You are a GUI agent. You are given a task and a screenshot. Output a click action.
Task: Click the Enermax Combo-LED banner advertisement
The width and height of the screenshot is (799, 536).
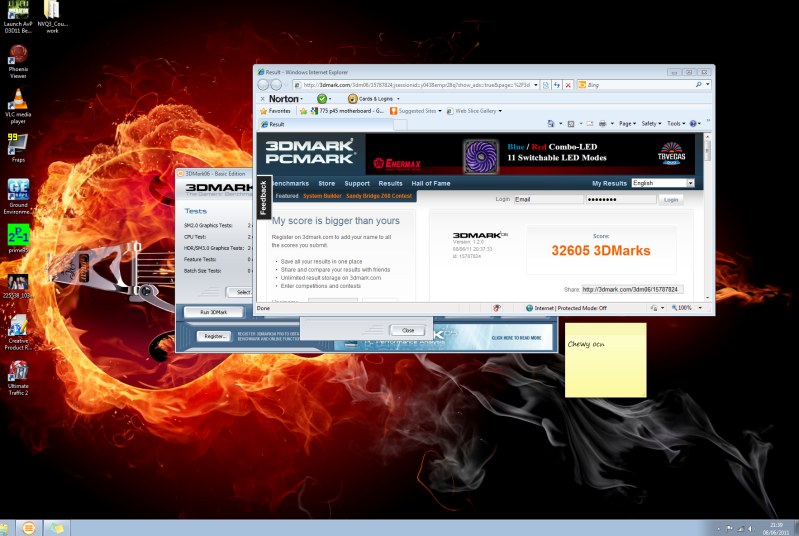point(530,154)
